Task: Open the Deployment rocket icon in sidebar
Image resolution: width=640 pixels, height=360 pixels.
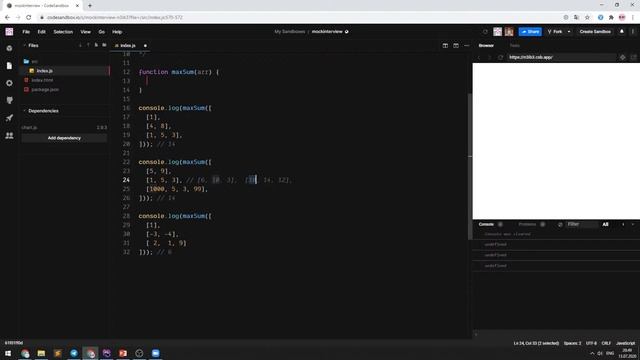Action: [9, 118]
